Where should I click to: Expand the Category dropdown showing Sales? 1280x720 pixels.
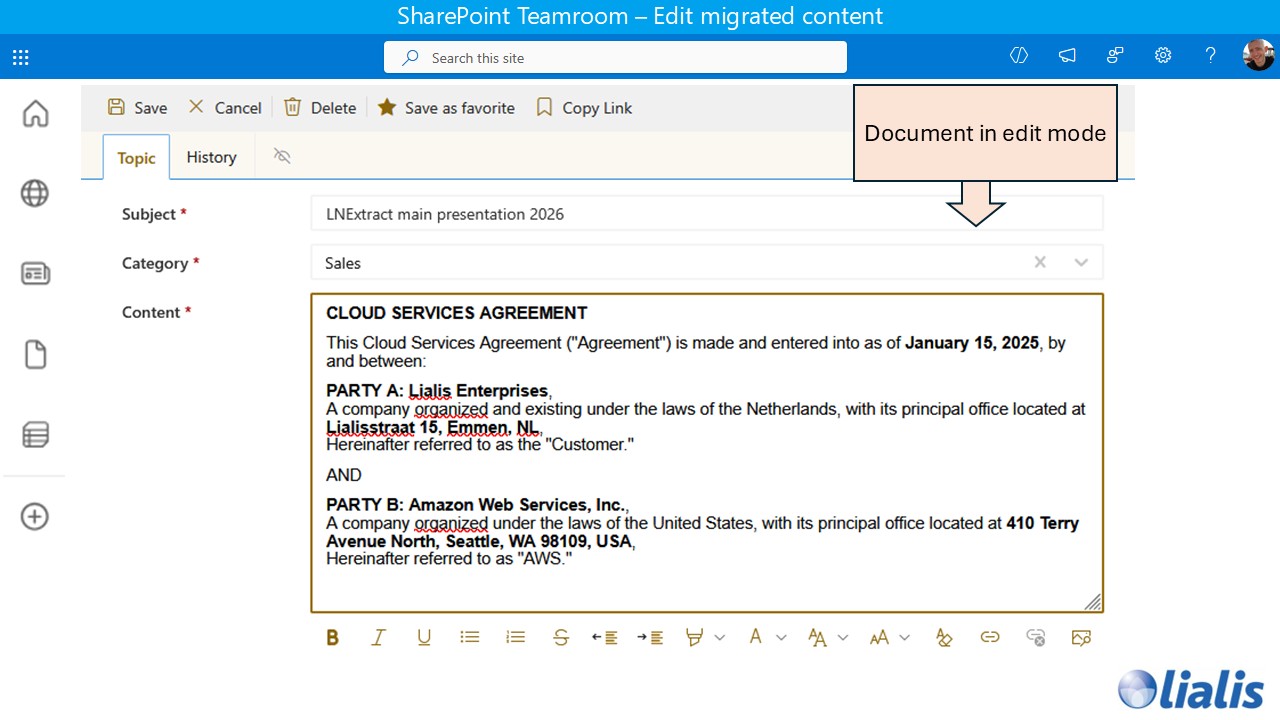click(x=1081, y=261)
